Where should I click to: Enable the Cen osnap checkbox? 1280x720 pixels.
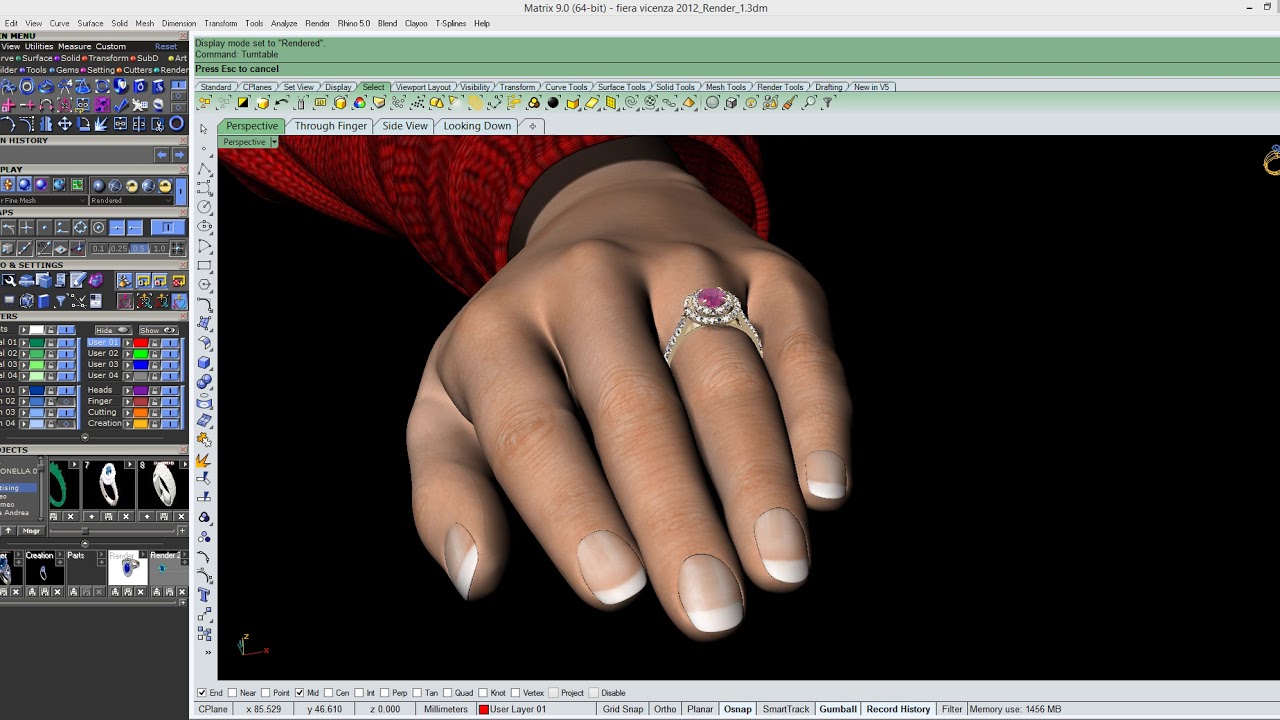328,693
